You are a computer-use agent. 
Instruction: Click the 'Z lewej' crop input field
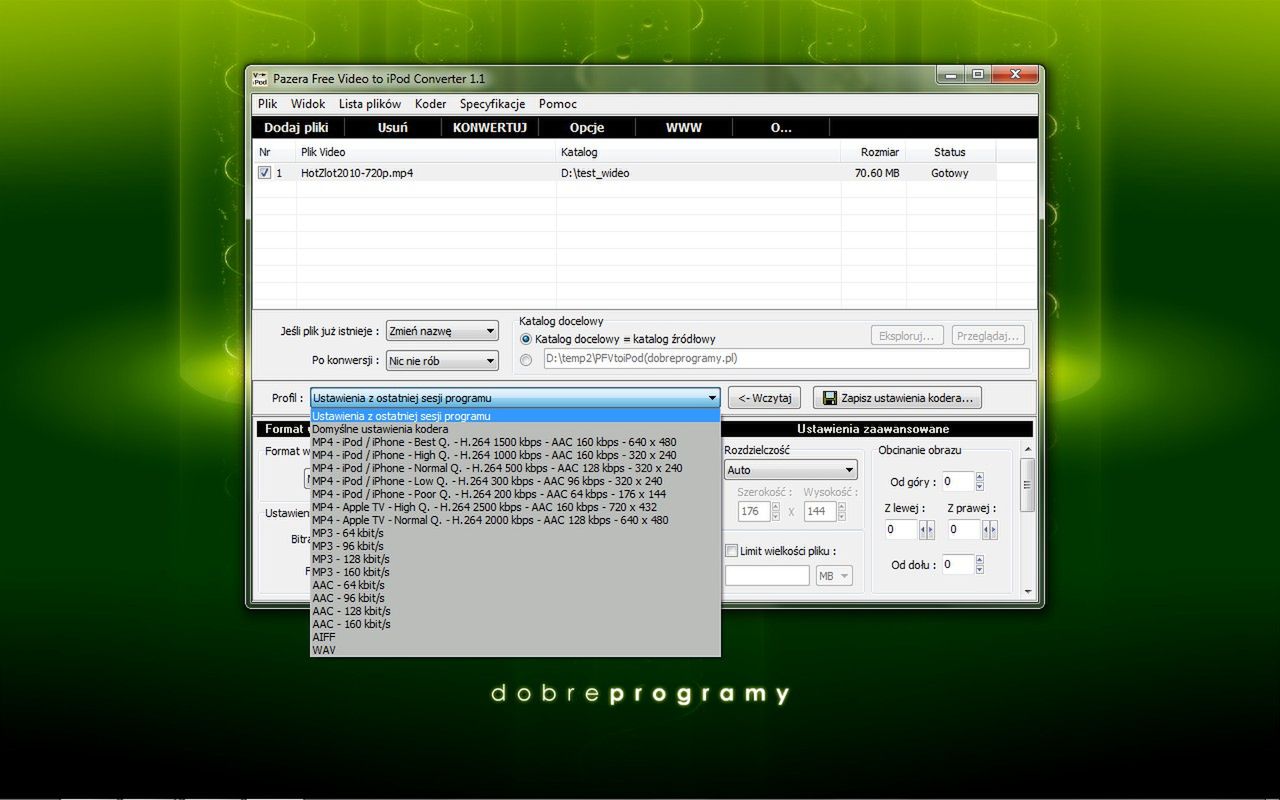[x=901, y=530]
